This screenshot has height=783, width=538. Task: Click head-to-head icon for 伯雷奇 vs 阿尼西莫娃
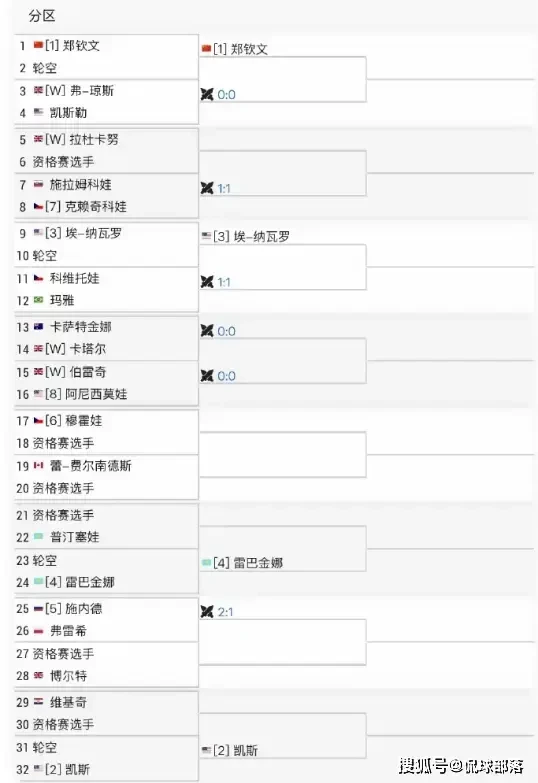[207, 376]
